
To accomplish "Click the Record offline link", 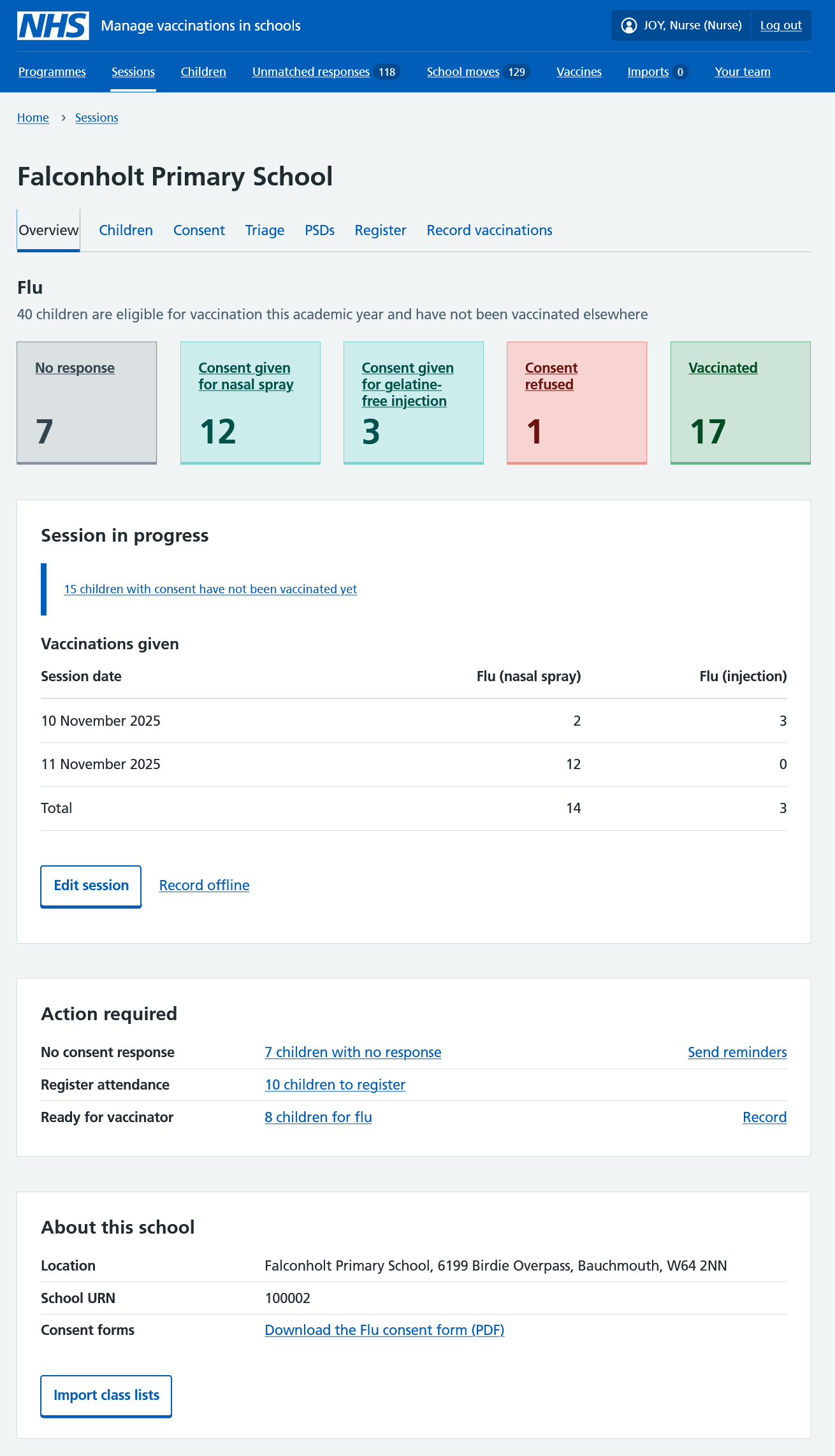I will [205, 885].
